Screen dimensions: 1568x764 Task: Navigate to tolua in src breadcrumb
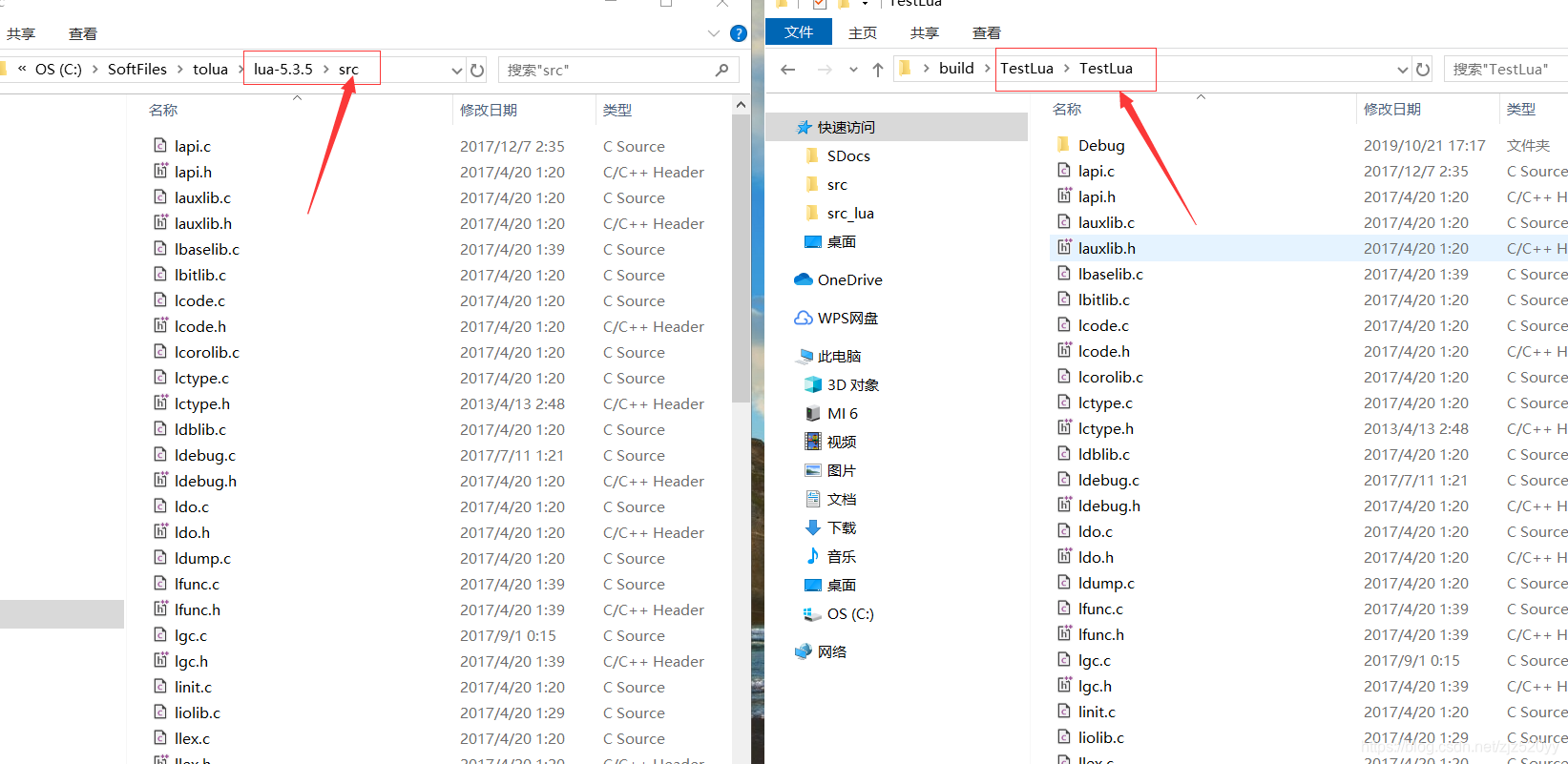pos(210,69)
